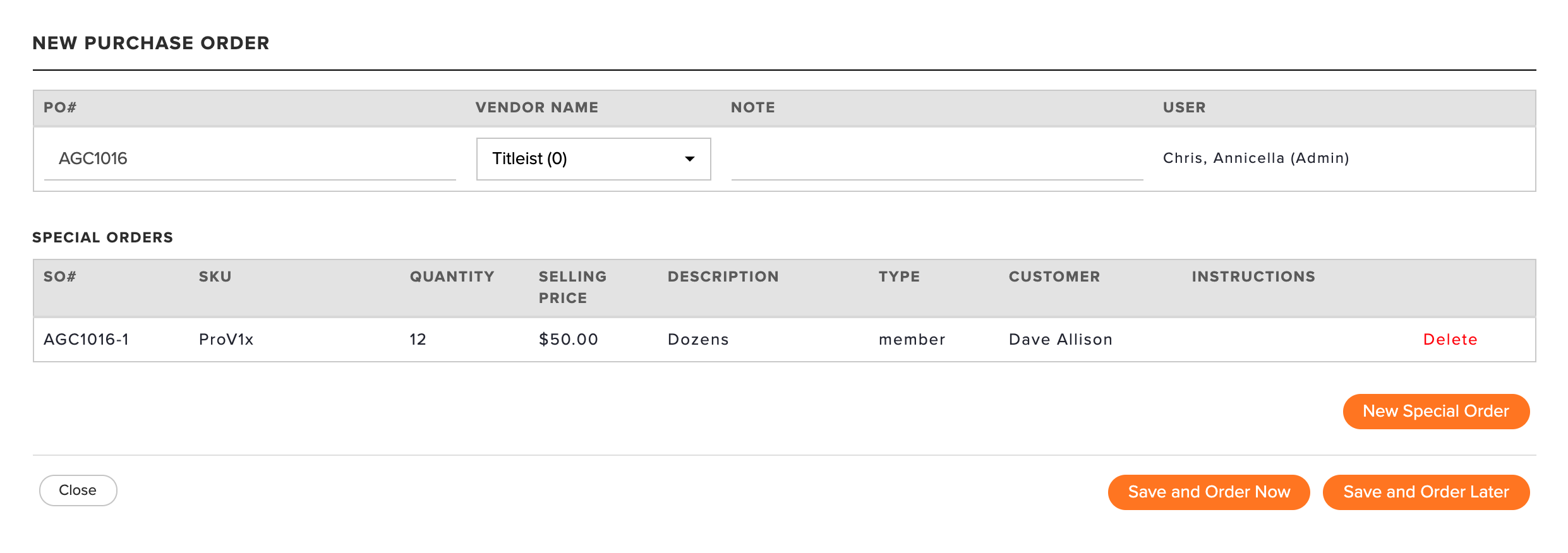Open the Vendor Name dropdown showing Titleist
Image resolution: width=1568 pixels, height=553 pixels.
pos(593,159)
